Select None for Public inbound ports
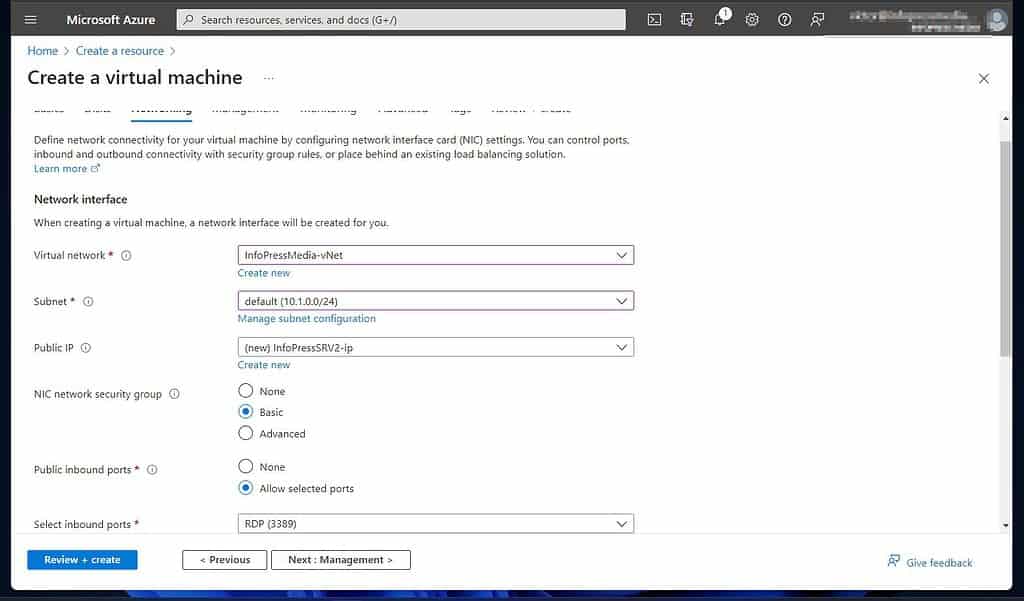1024x601 pixels. (x=246, y=466)
